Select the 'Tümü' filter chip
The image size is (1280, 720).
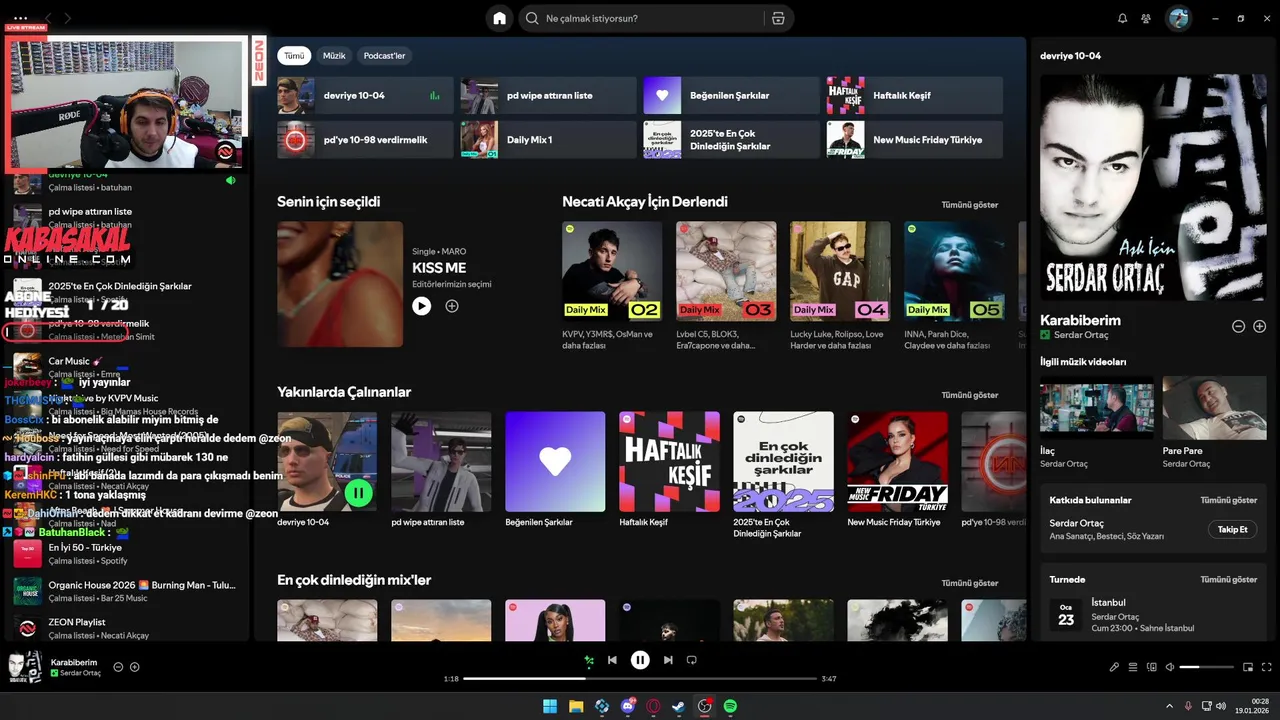pyautogui.click(x=293, y=56)
